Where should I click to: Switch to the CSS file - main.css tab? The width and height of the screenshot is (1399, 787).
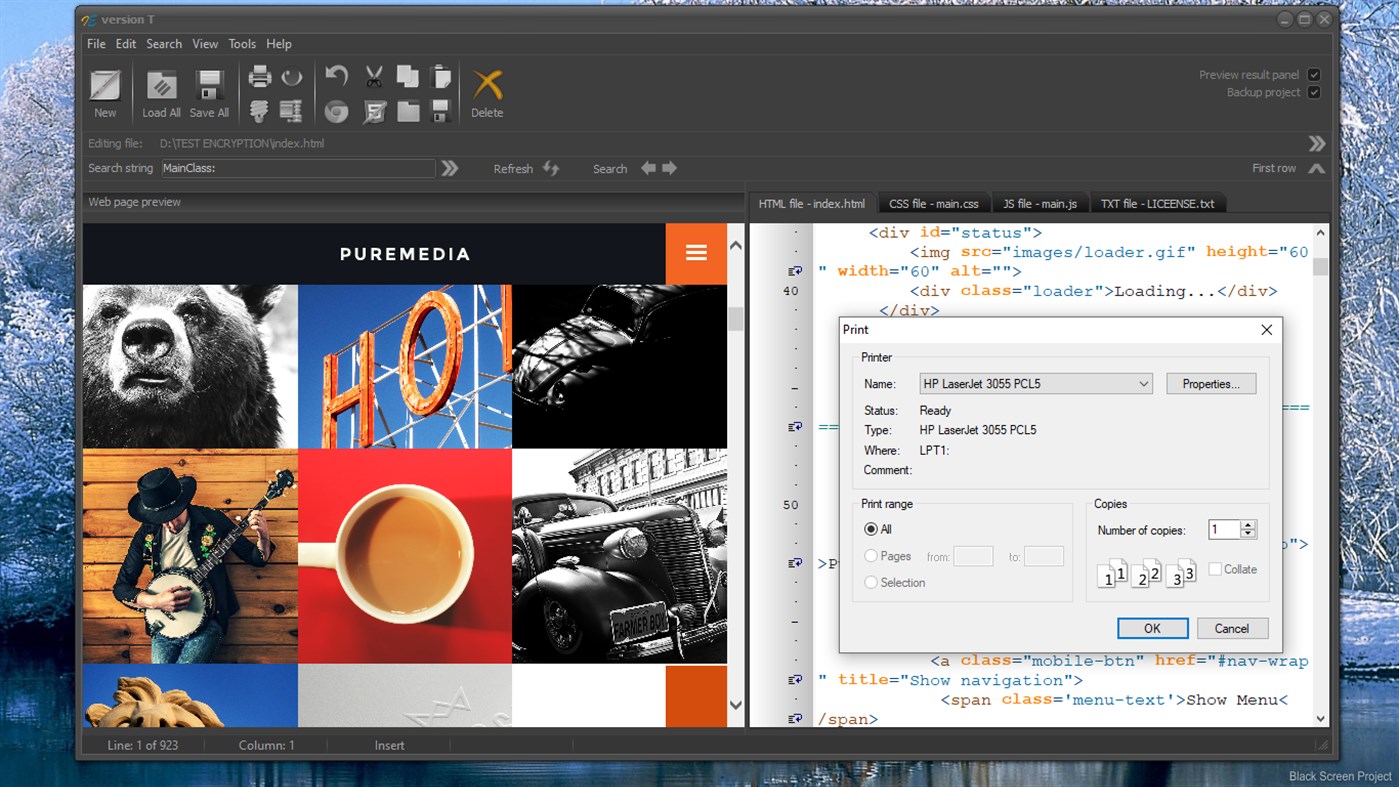coord(933,204)
